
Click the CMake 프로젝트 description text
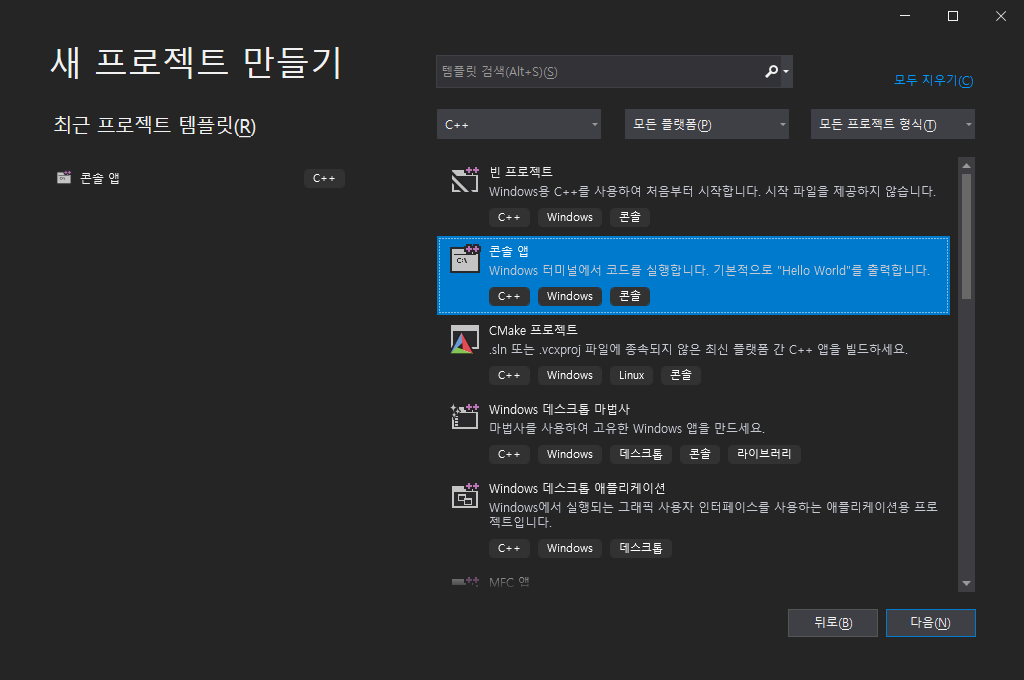(698, 349)
